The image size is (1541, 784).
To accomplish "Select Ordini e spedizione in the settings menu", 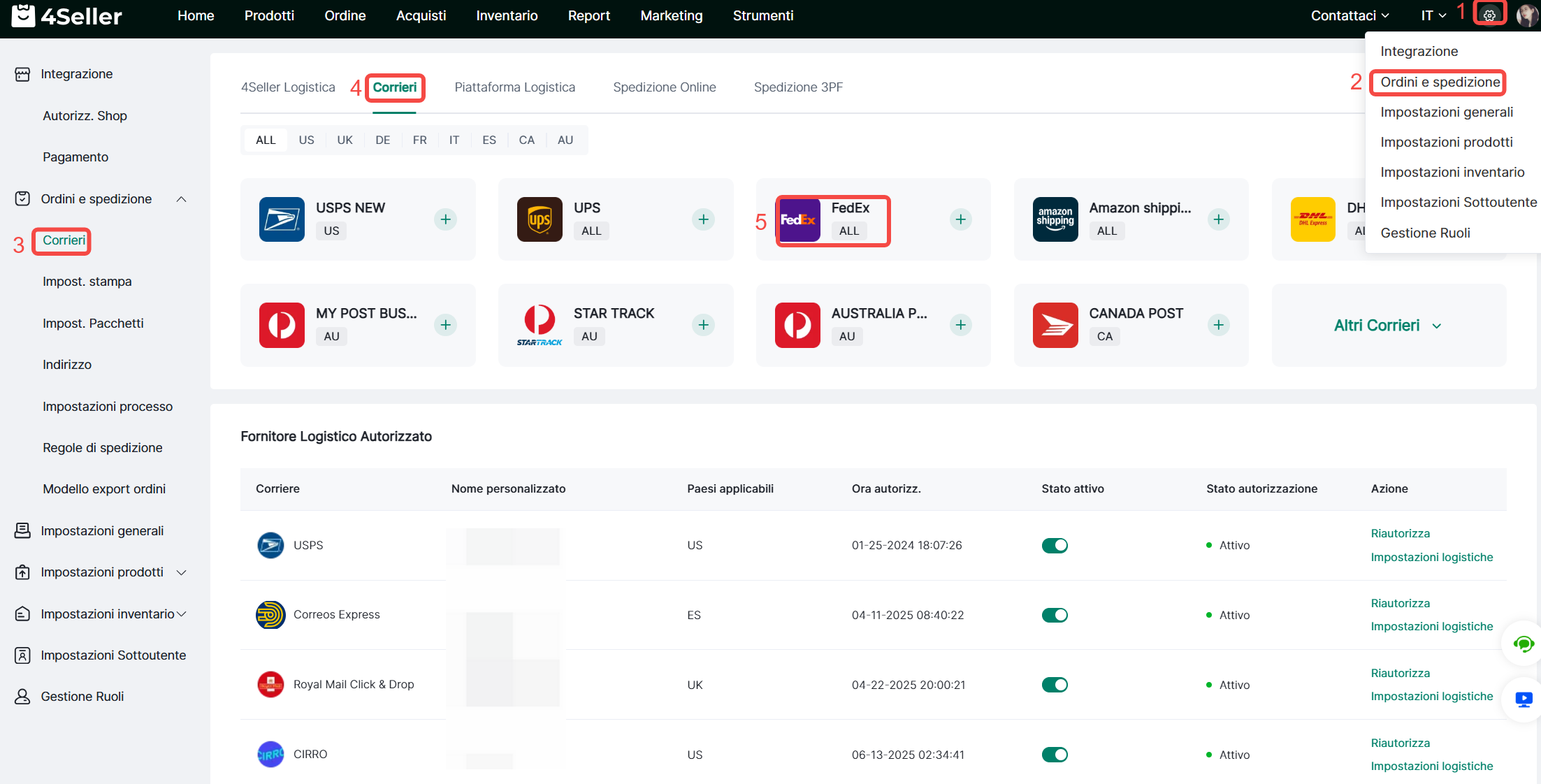I will pyautogui.click(x=1440, y=82).
